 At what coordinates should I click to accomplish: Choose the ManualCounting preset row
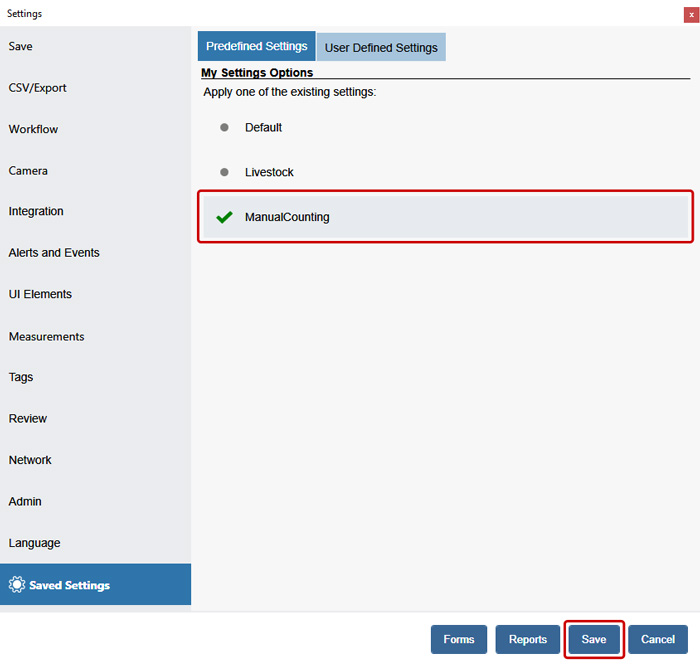[x=445, y=217]
